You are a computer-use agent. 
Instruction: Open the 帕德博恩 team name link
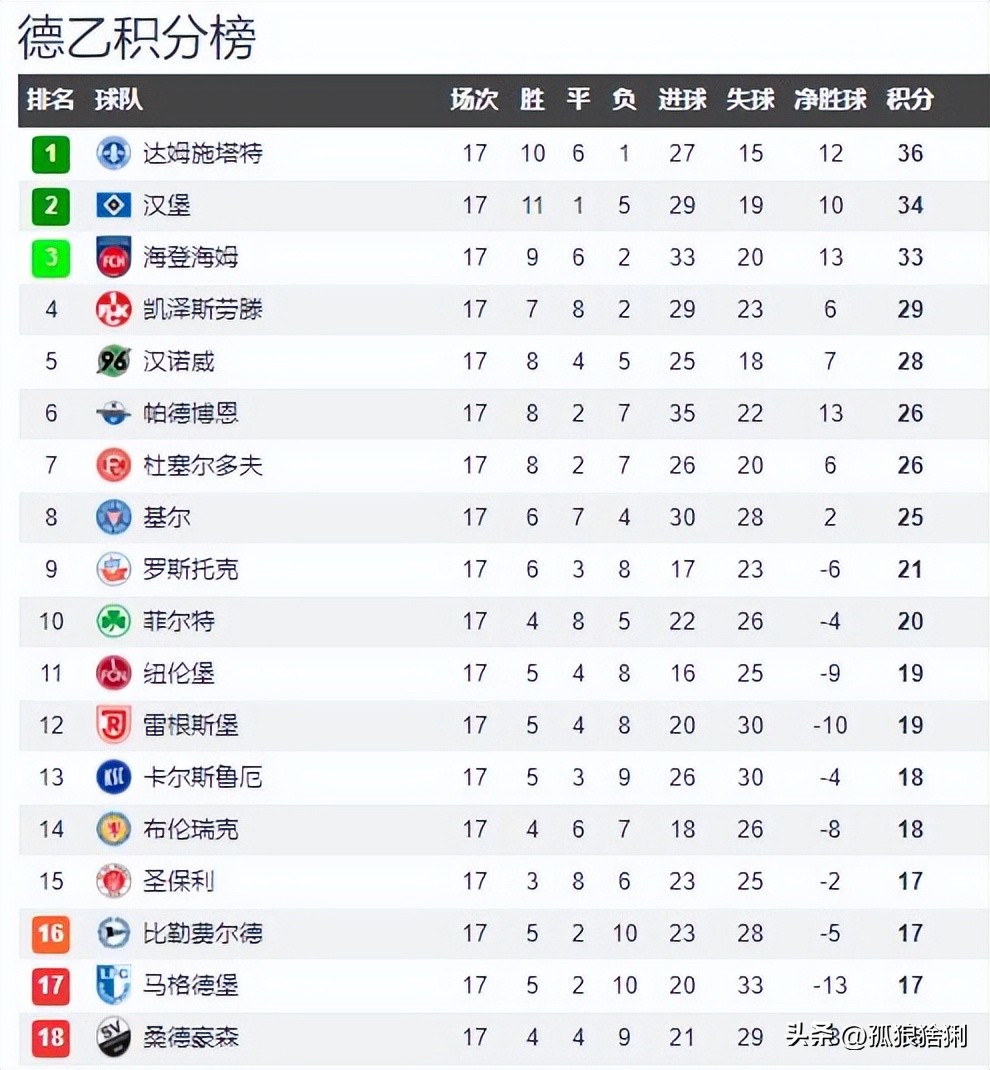tap(190, 413)
